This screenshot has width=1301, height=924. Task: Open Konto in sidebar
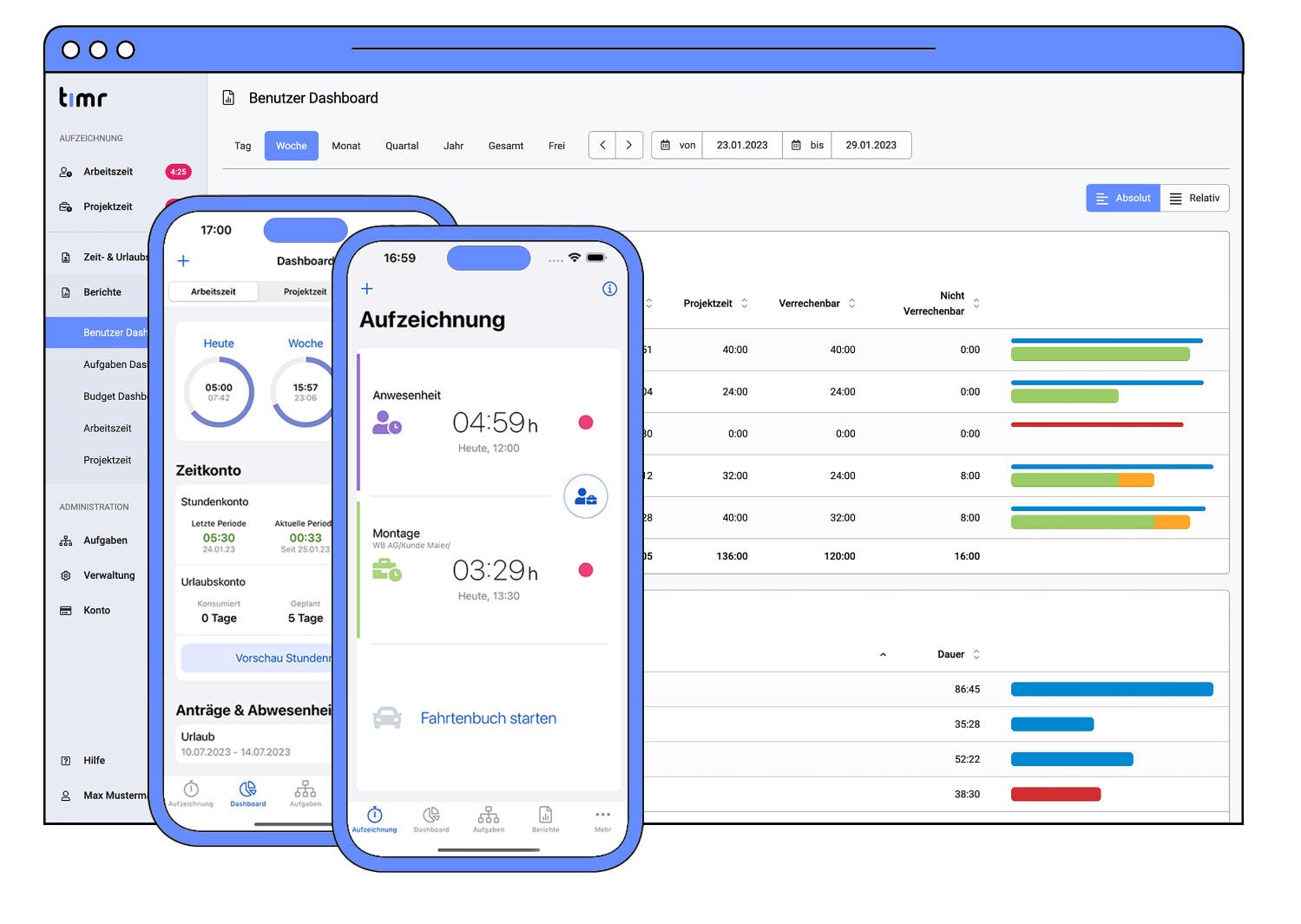[x=96, y=611]
